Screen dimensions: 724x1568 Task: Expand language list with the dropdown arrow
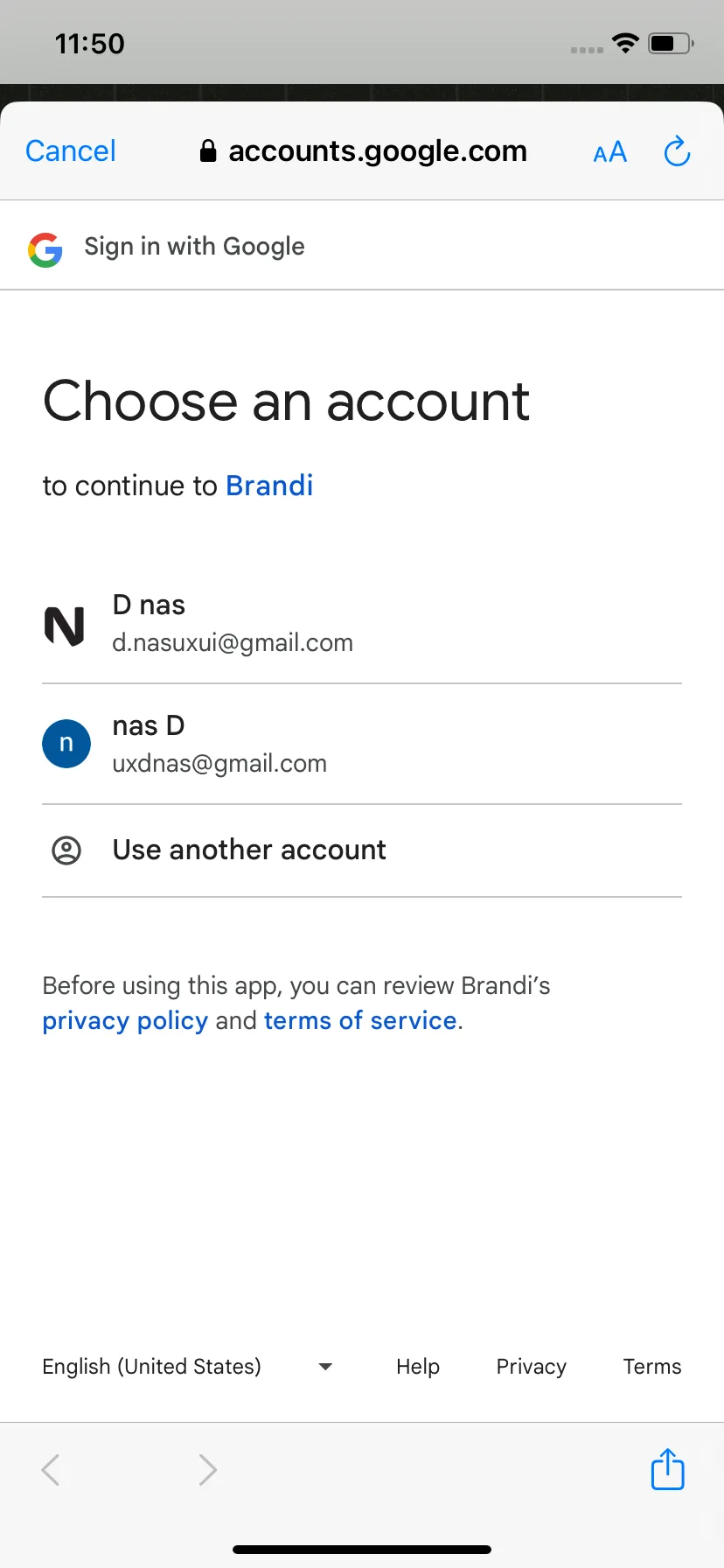pyautogui.click(x=325, y=1367)
